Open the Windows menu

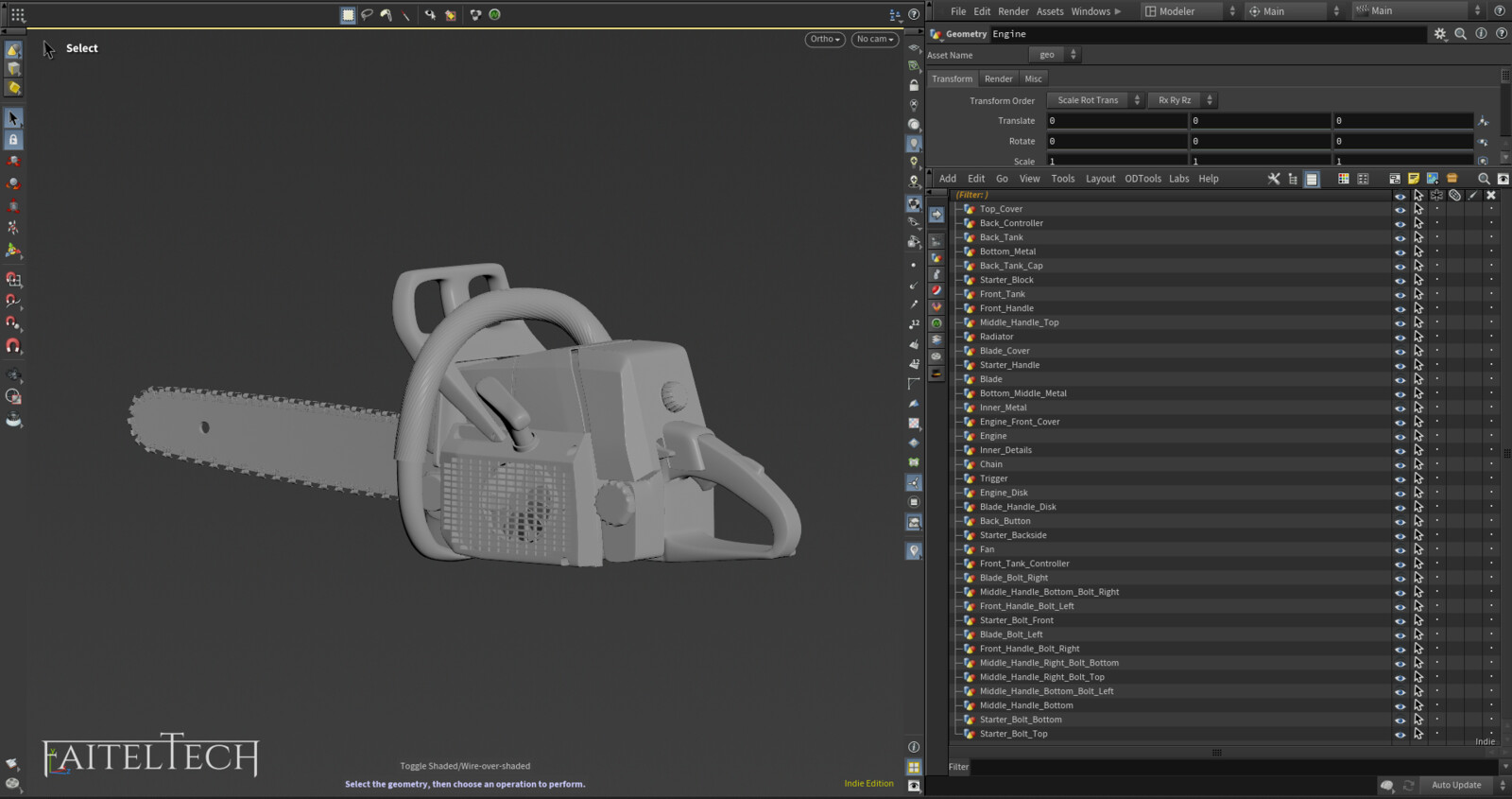(1091, 11)
